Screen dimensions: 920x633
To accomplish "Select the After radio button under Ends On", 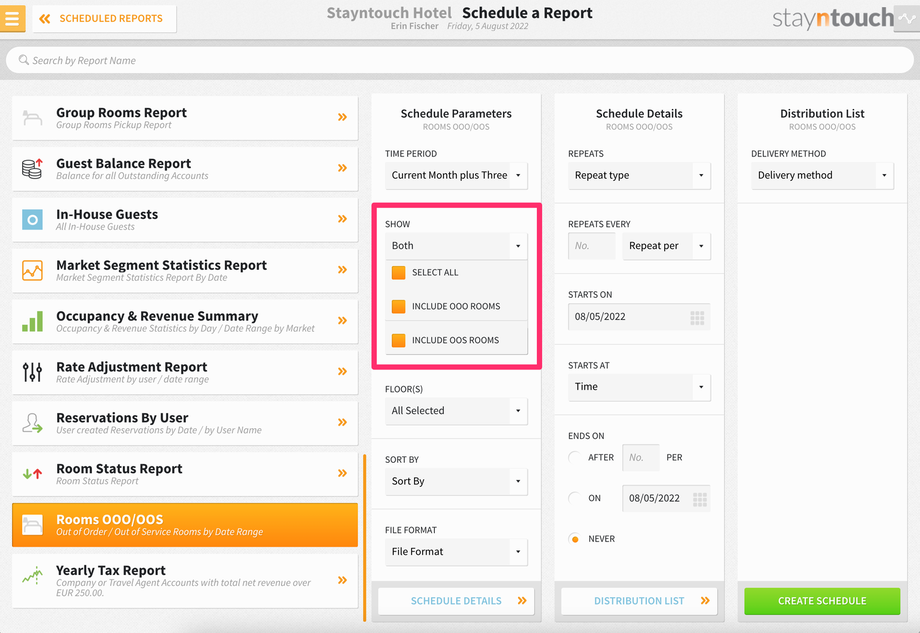I will pyautogui.click(x=575, y=457).
